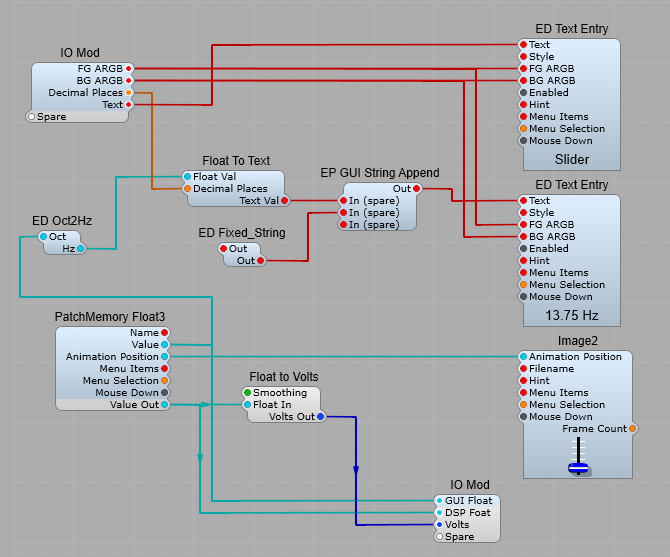Screen dimensions: 670x557
Task: Select the Value Out pin on PatchMemory Float3
Action: pos(165,405)
